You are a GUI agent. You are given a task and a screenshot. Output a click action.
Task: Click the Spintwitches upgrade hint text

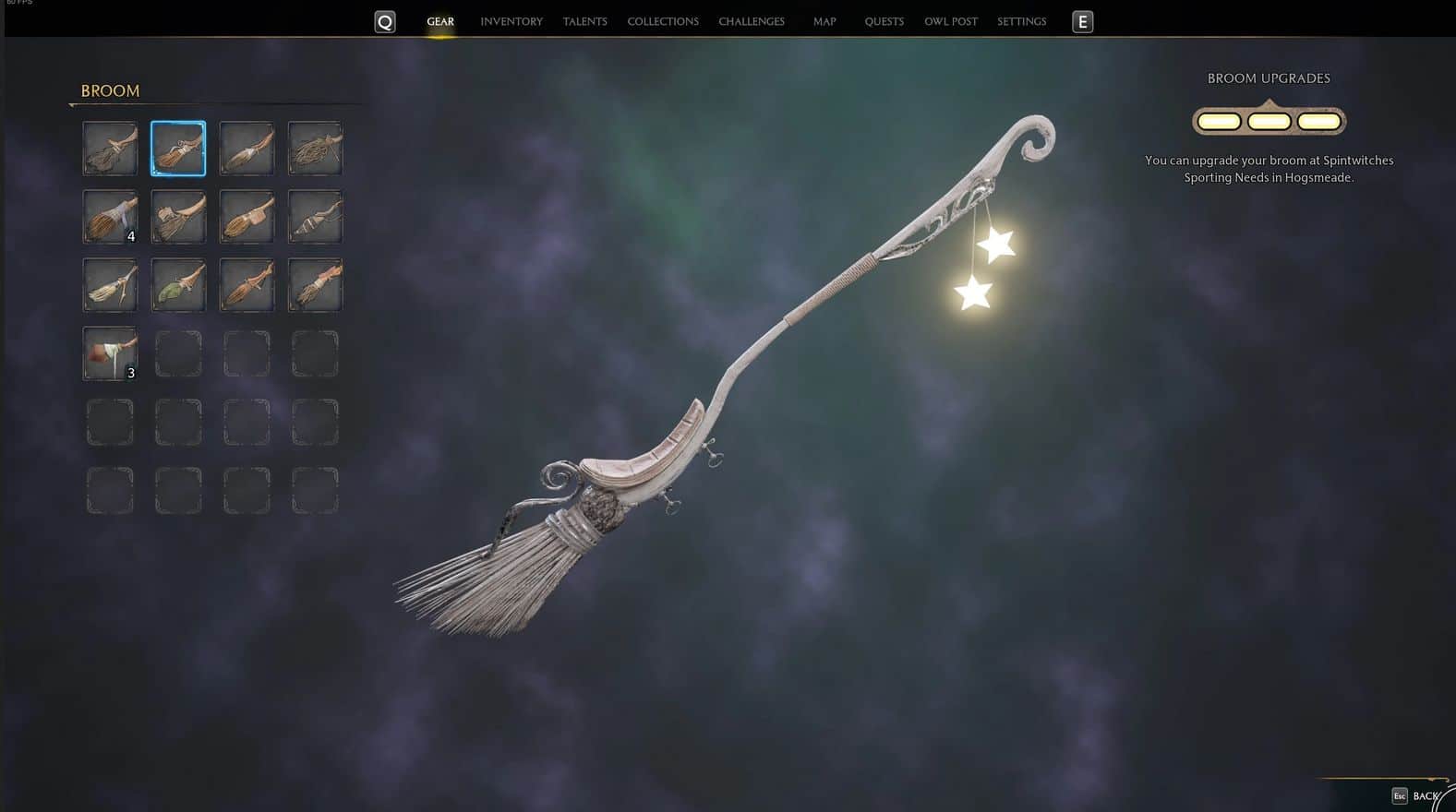[1269, 169]
